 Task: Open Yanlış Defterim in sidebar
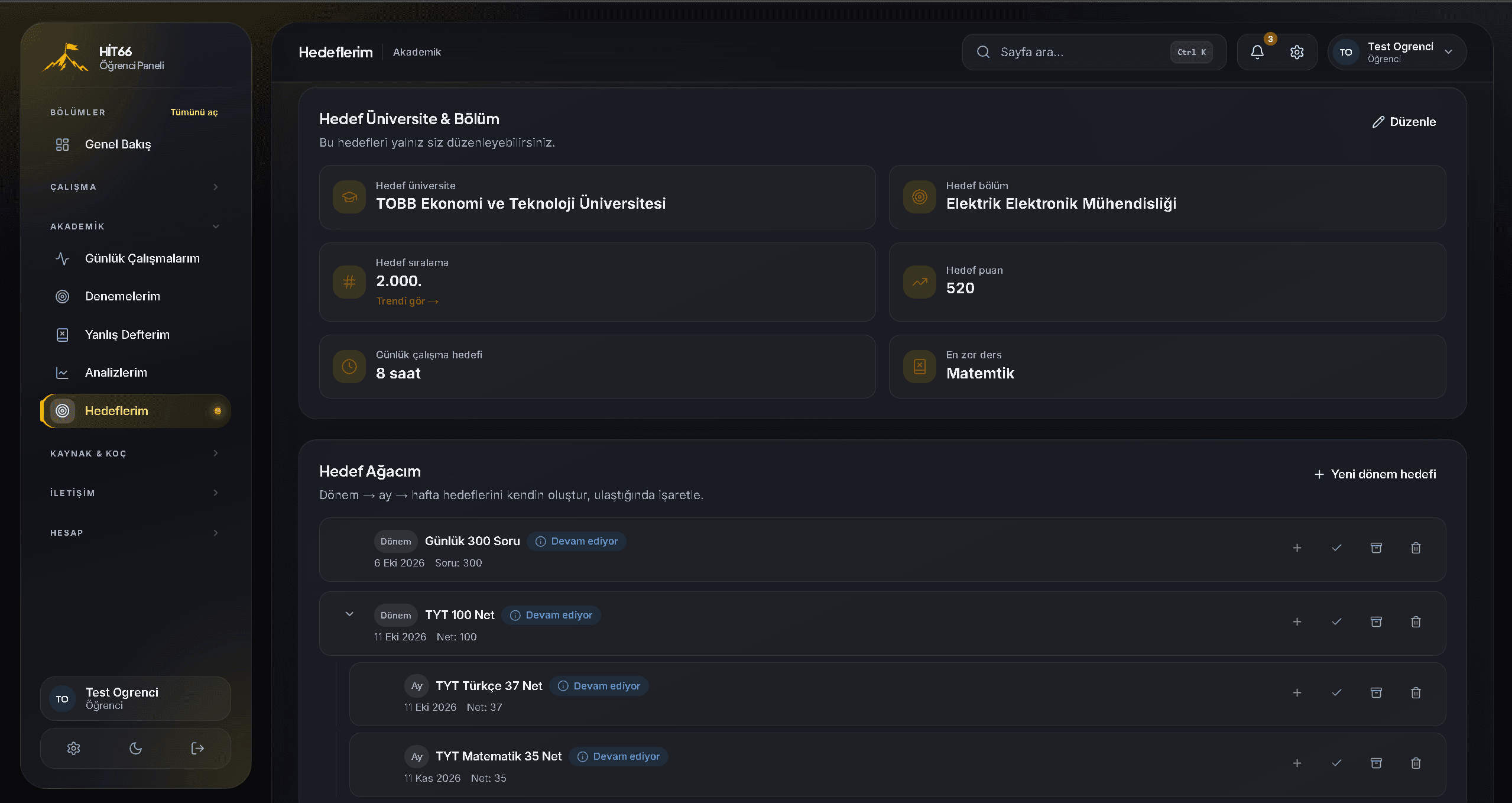tap(135, 335)
